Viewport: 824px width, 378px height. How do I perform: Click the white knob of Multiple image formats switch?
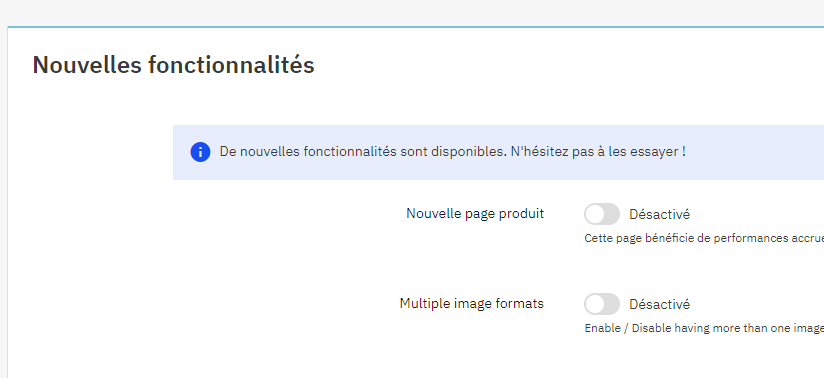point(595,304)
